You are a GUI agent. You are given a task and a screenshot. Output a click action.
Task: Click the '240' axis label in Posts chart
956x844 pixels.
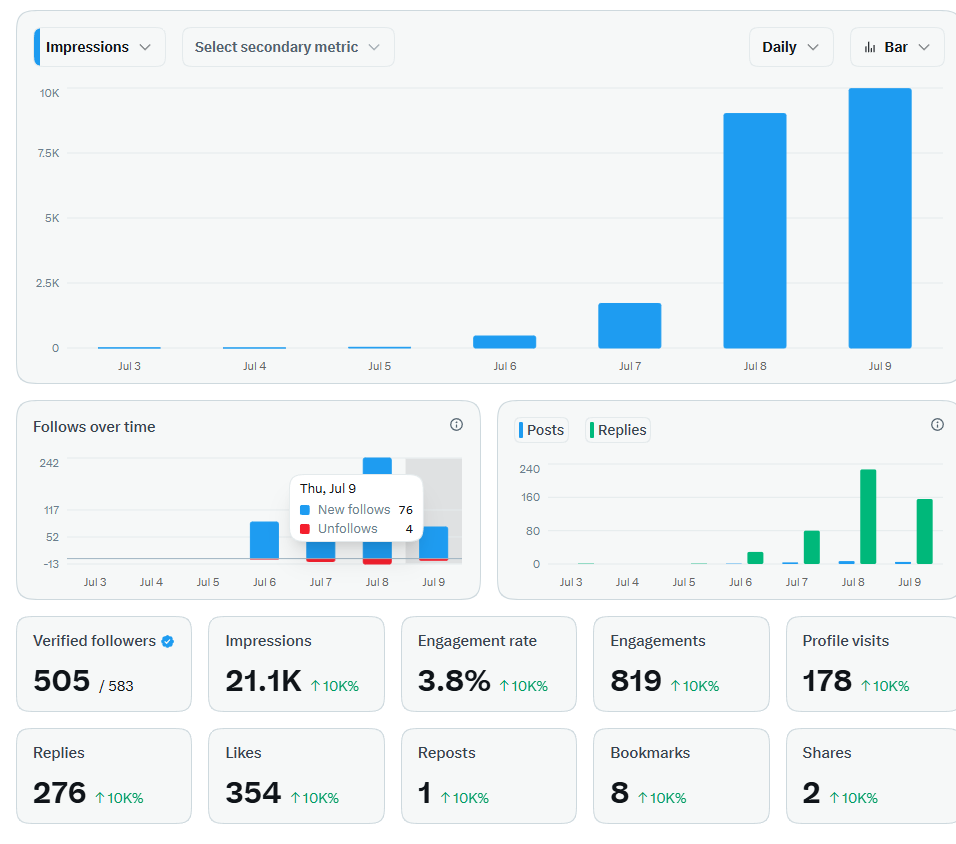[529, 469]
